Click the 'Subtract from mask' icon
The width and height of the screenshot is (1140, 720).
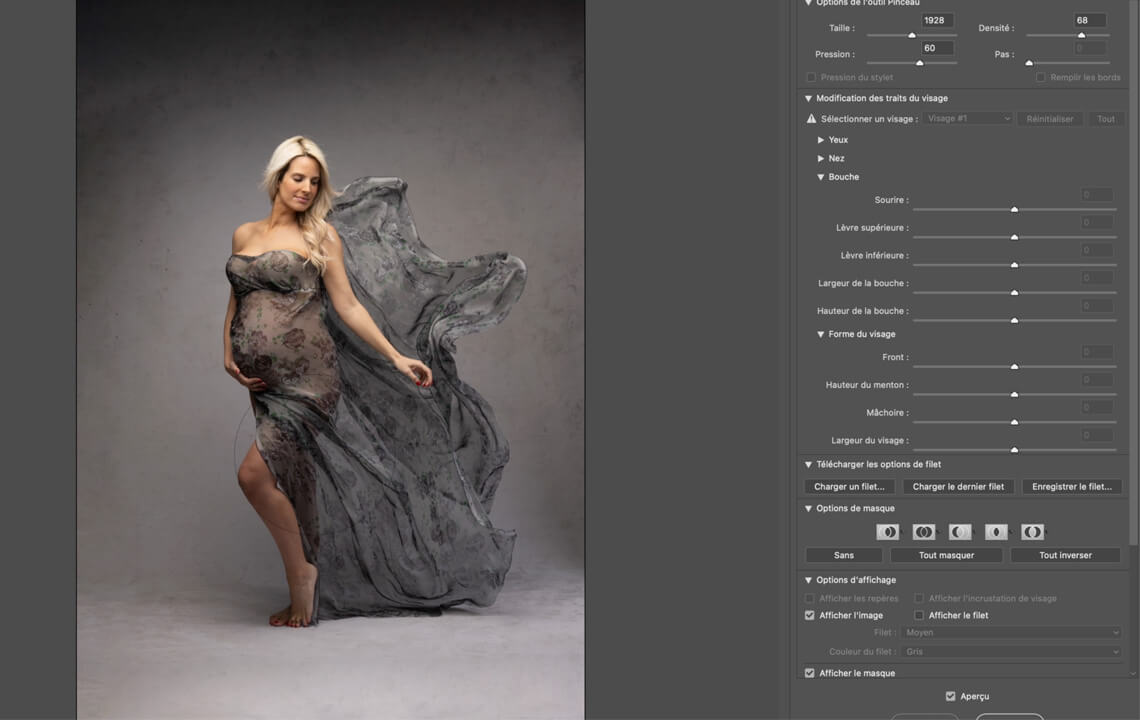[x=960, y=532]
